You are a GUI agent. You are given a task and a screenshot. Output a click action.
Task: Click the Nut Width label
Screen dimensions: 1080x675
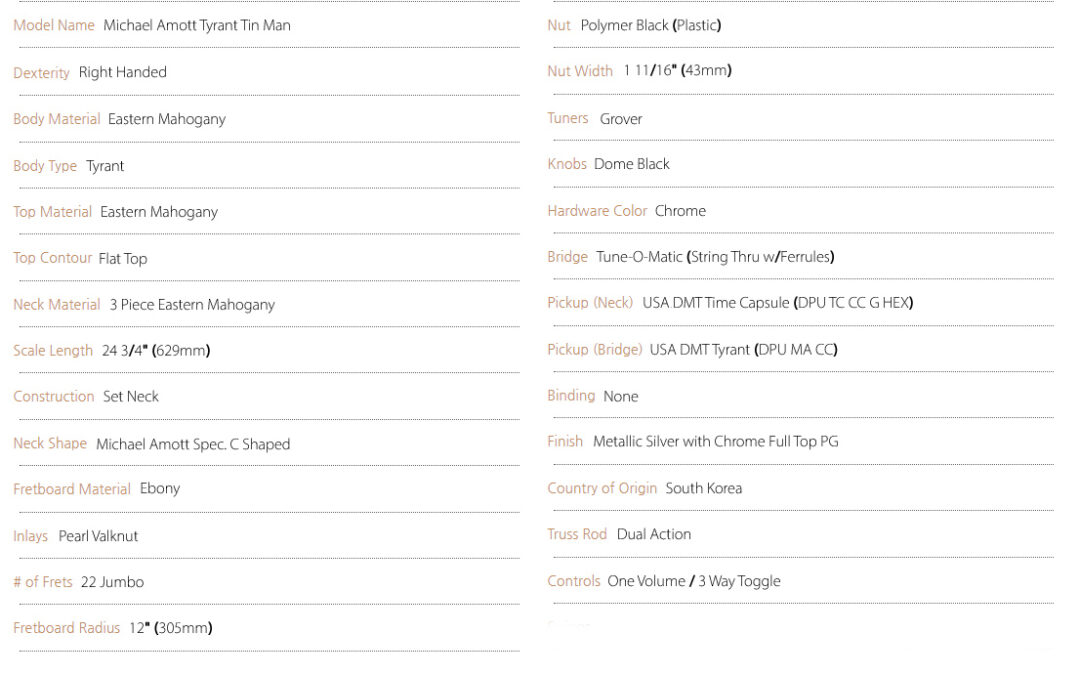pos(580,71)
